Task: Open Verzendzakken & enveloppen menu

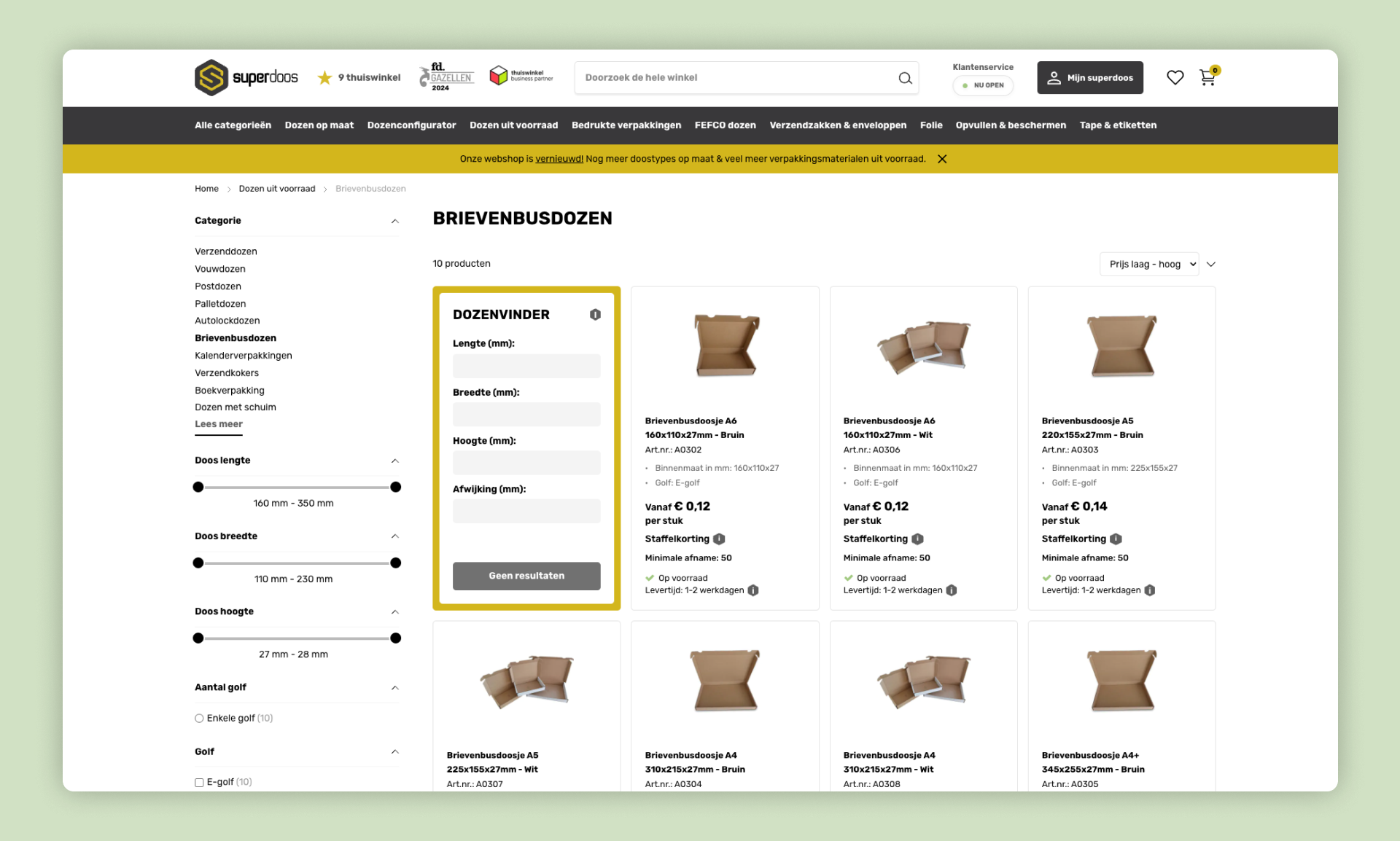Action: point(838,125)
